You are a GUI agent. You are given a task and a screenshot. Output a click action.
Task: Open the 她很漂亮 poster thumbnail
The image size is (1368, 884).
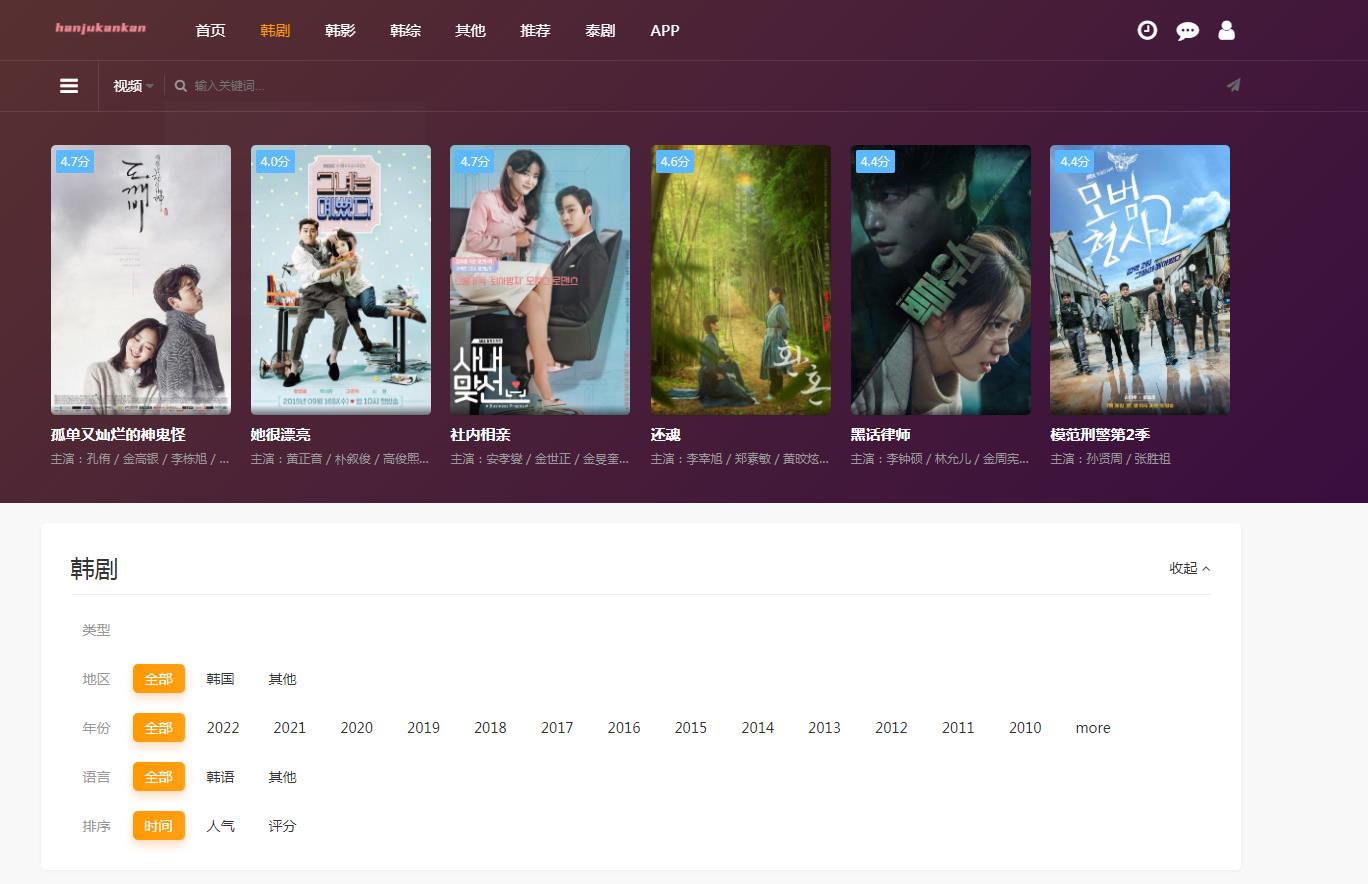click(x=341, y=280)
